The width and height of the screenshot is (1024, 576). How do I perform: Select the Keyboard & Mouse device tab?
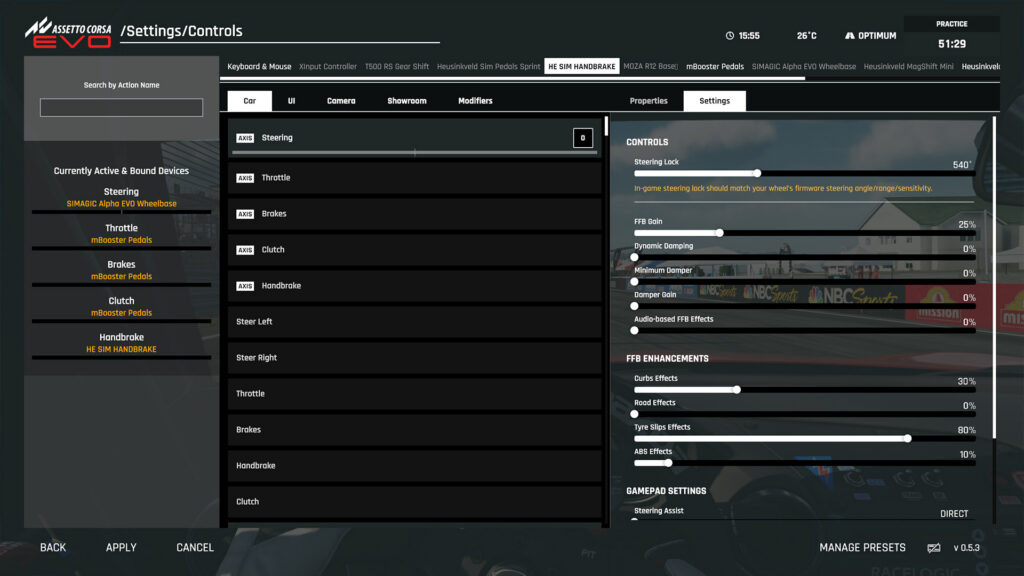click(259, 67)
